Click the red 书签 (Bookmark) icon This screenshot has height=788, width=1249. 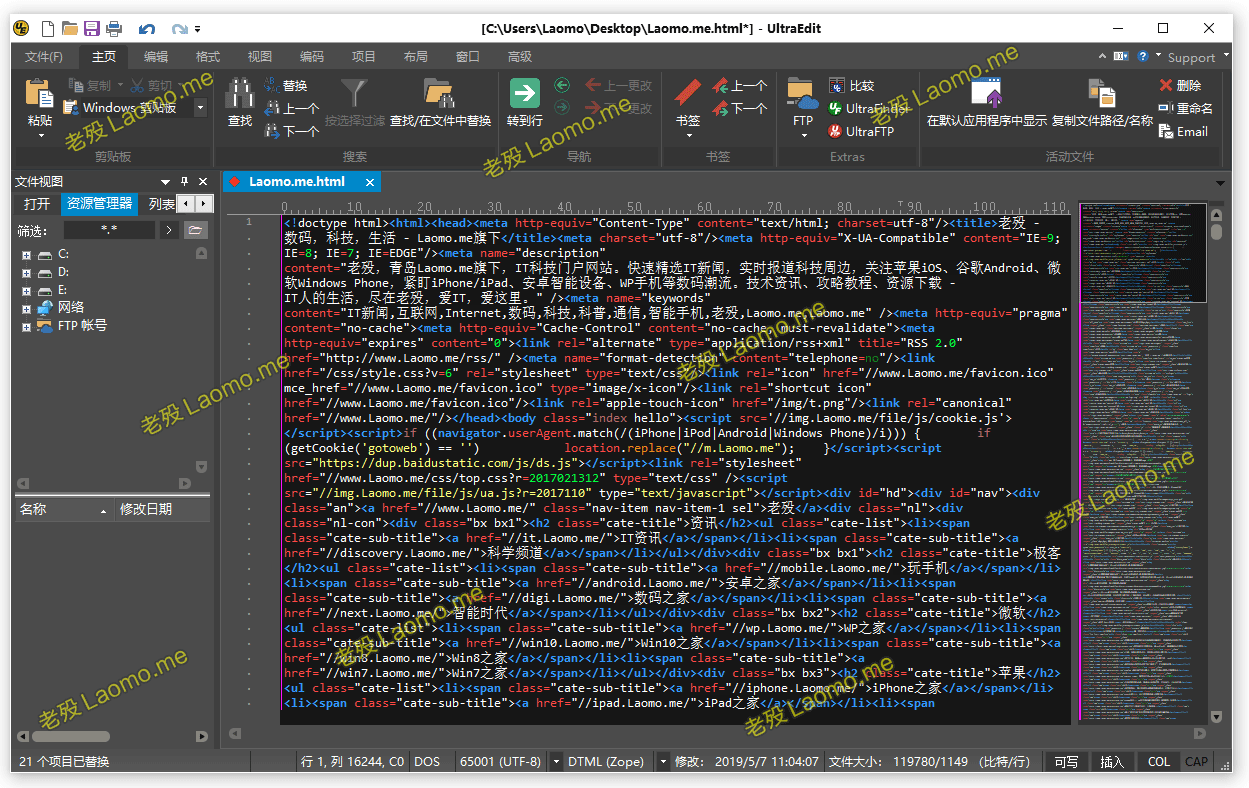688,94
